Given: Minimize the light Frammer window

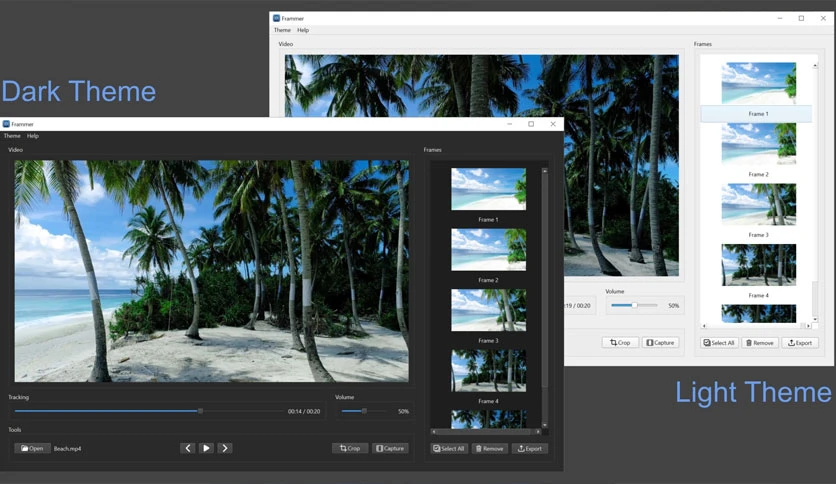Looking at the screenshot, I should (779, 18).
